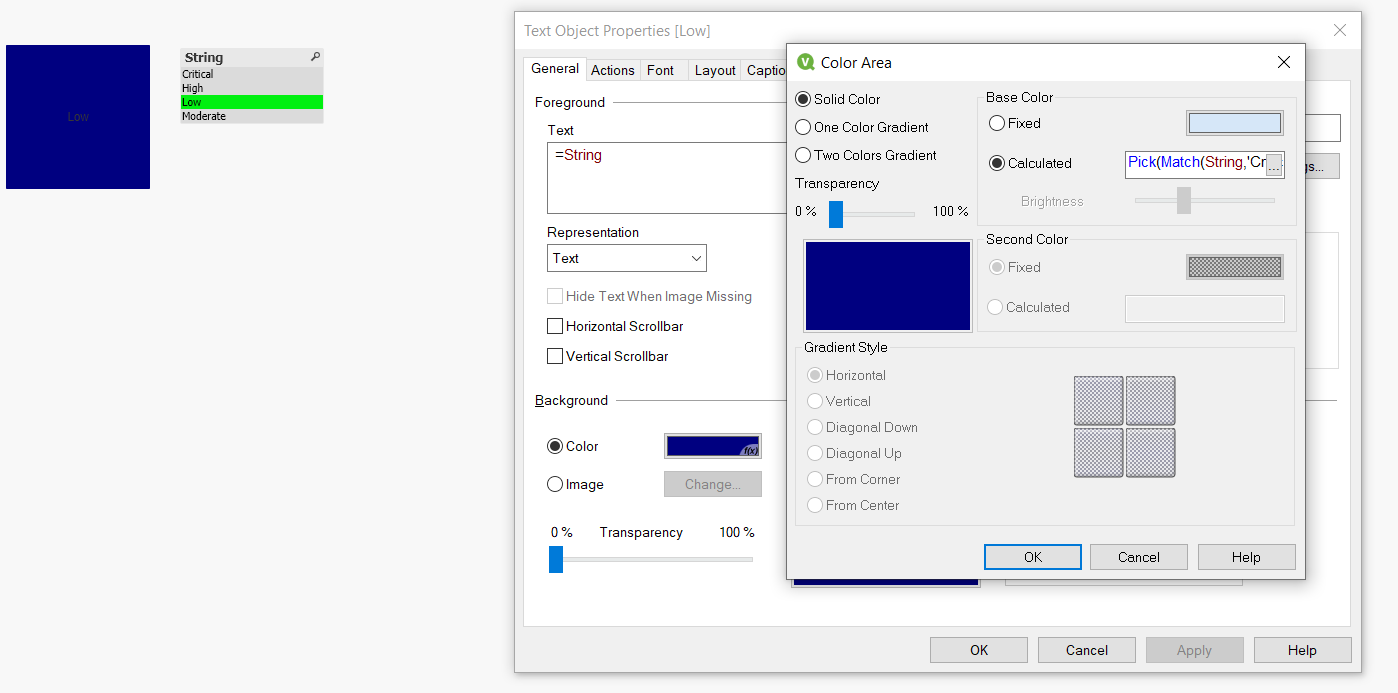Screen dimensions: 1398x693
Task: Click the top-left gradient style preview square
Action: [1098, 400]
